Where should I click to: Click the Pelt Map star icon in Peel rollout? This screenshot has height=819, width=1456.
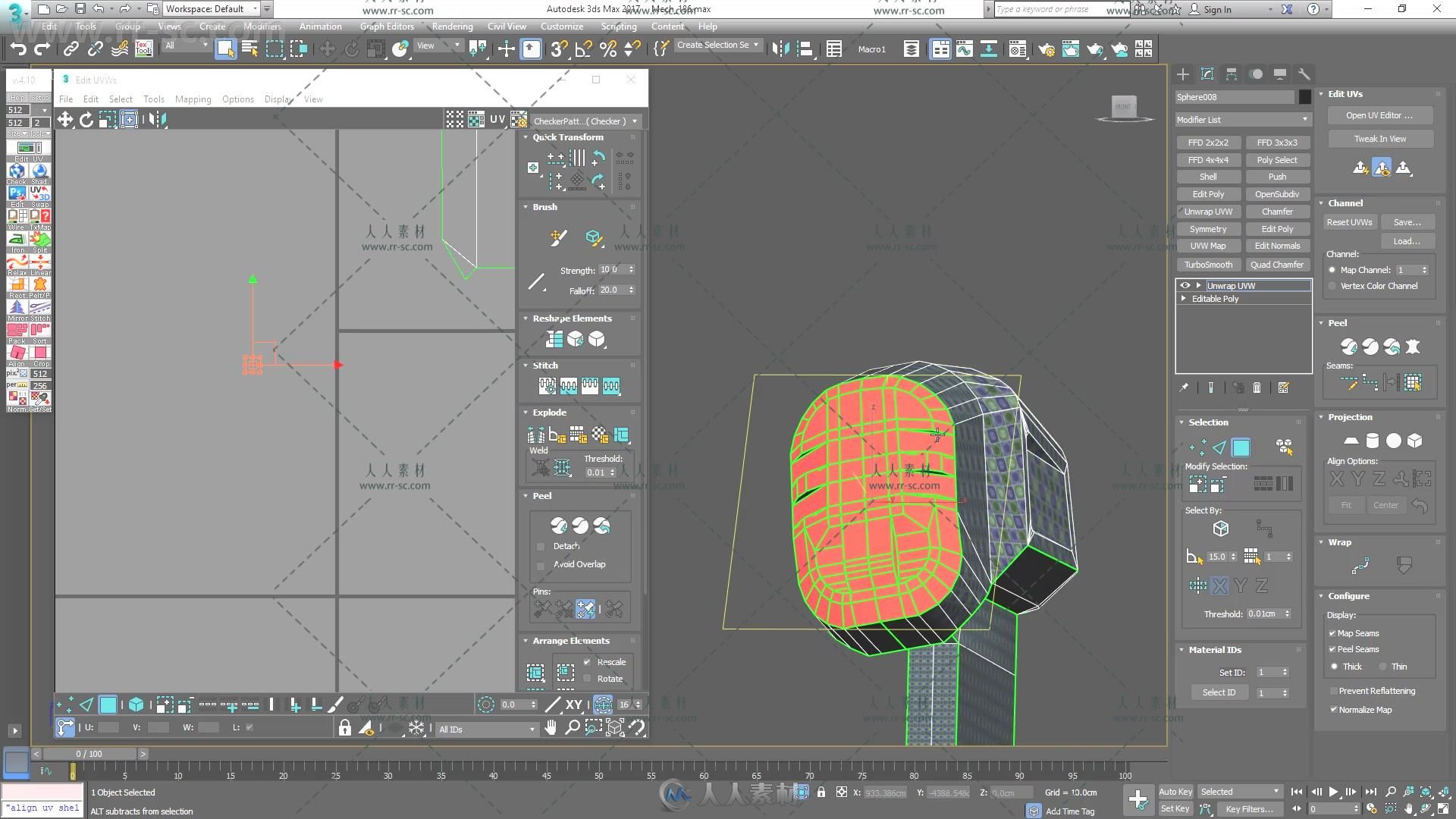point(1413,347)
